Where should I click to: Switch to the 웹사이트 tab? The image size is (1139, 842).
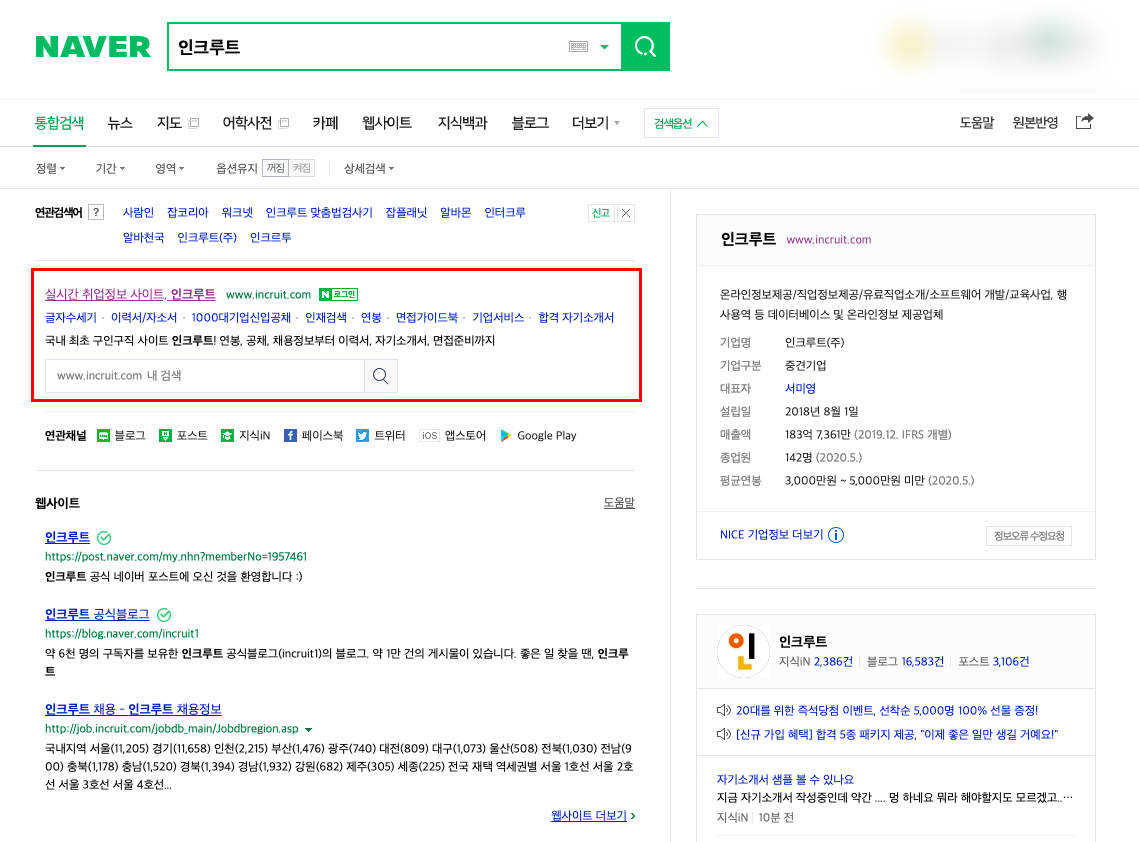(386, 123)
